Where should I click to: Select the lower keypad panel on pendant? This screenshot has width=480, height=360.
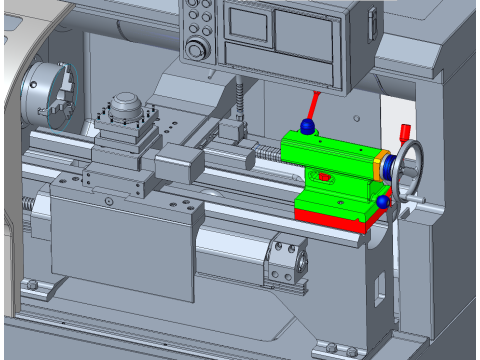click(279, 64)
